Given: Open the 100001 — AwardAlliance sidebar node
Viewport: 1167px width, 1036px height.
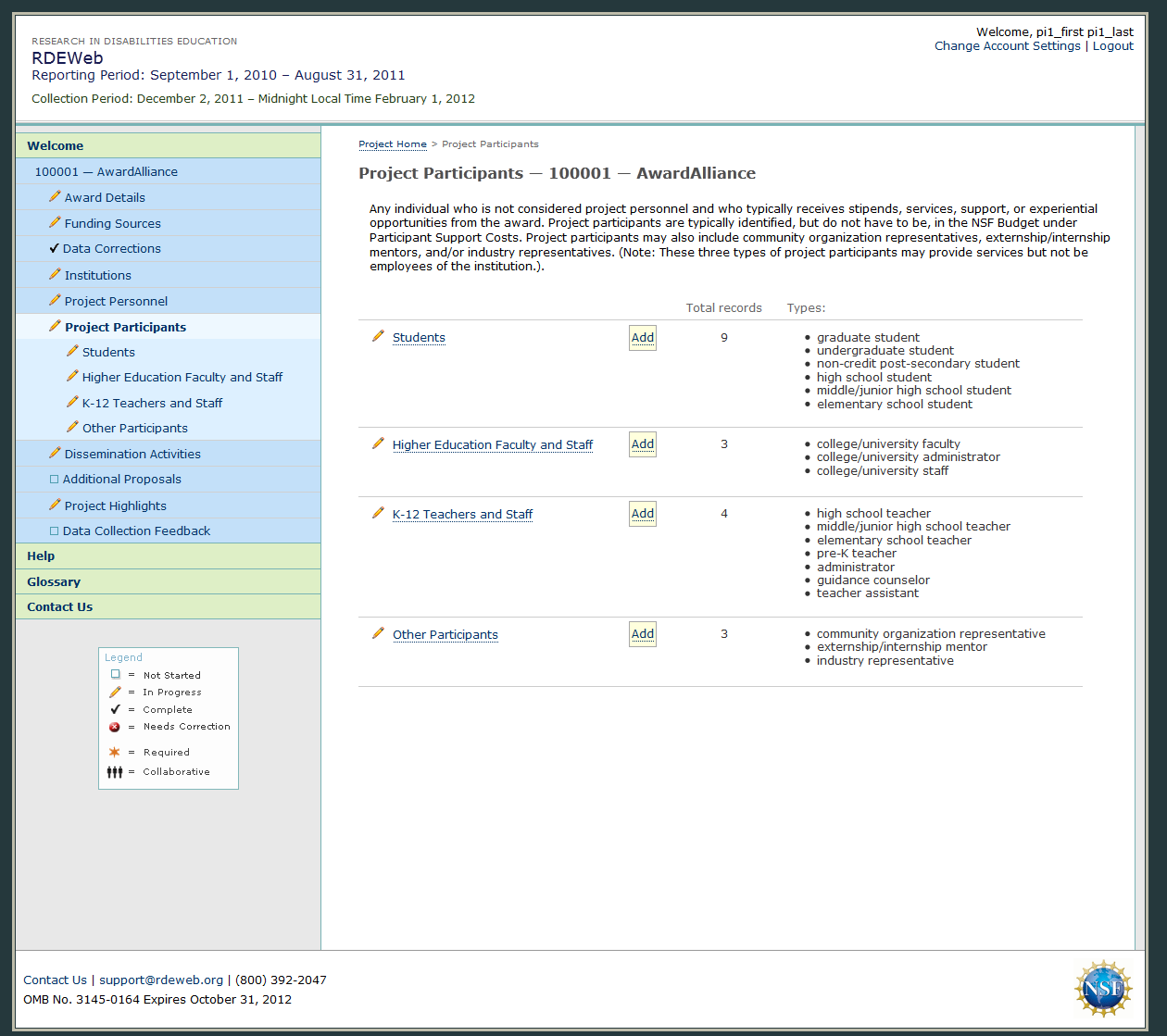Looking at the screenshot, I should tap(107, 171).
